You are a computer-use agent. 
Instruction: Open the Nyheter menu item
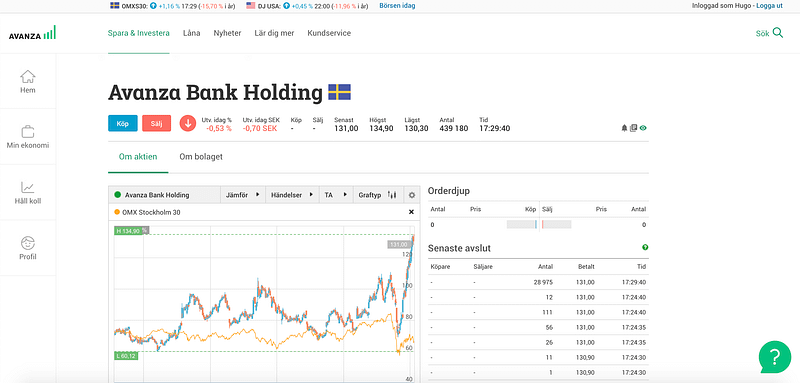(x=228, y=33)
